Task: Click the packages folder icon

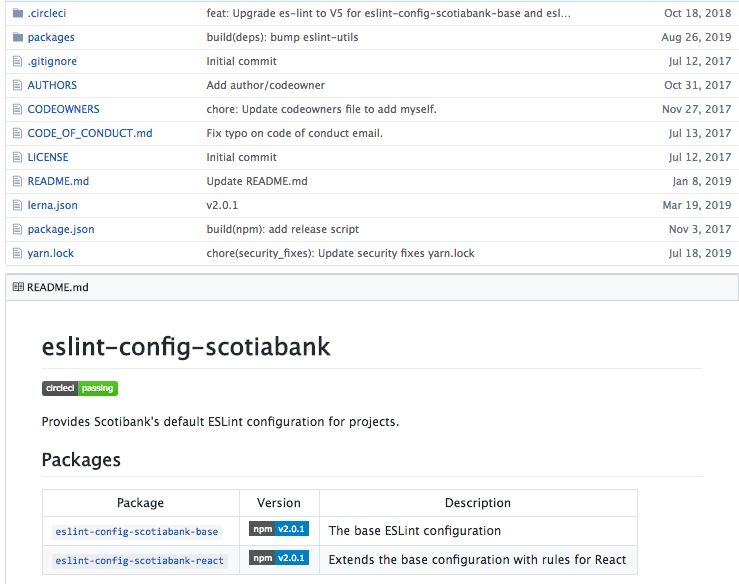Action: tap(18, 37)
